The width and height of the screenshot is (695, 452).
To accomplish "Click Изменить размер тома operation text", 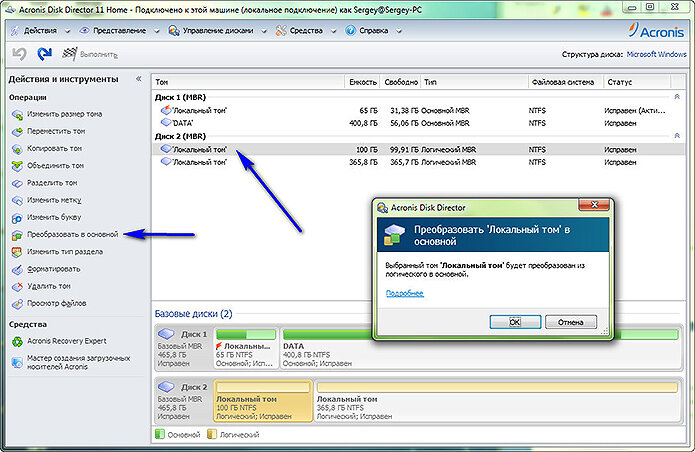I will pyautogui.click(x=65, y=114).
